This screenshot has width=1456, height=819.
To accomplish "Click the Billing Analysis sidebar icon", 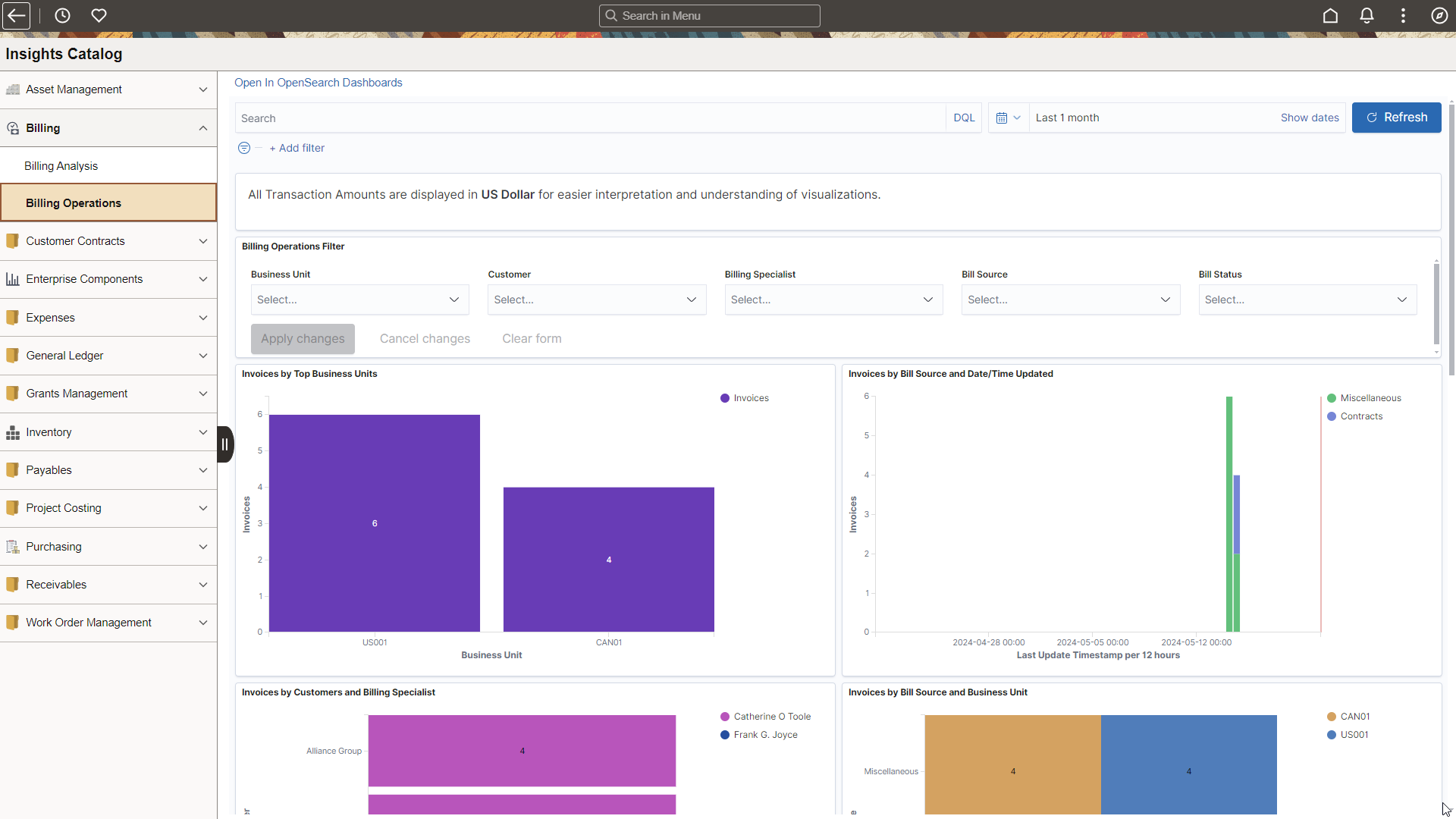I will 62,165.
